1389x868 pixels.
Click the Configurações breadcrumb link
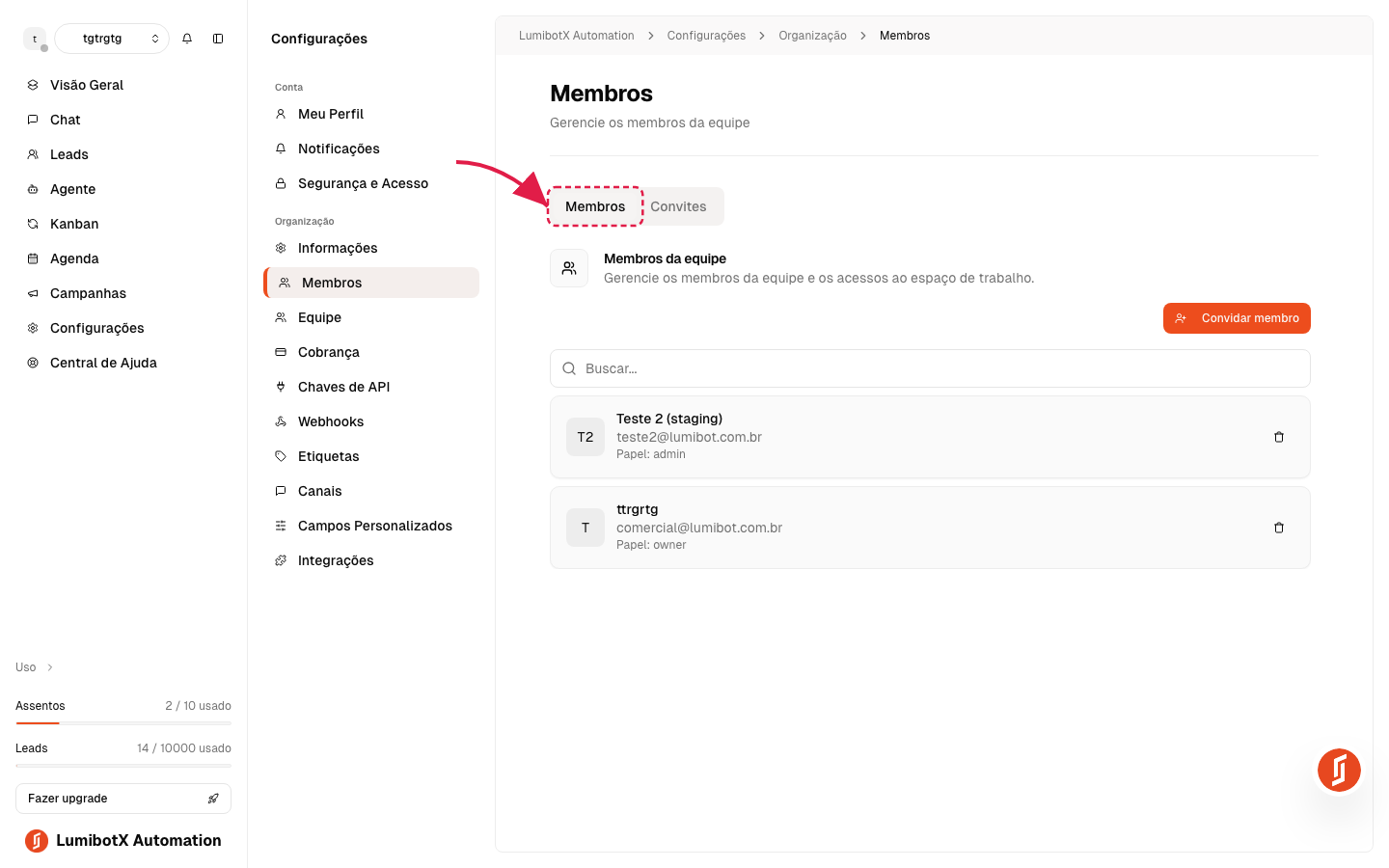coord(706,36)
